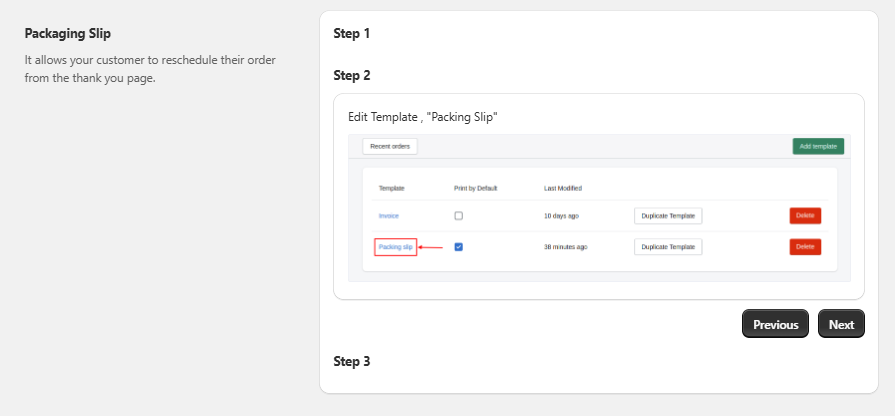Viewport: 895px width, 416px height.
Task: Expand the Step 1 section
Action: (352, 33)
